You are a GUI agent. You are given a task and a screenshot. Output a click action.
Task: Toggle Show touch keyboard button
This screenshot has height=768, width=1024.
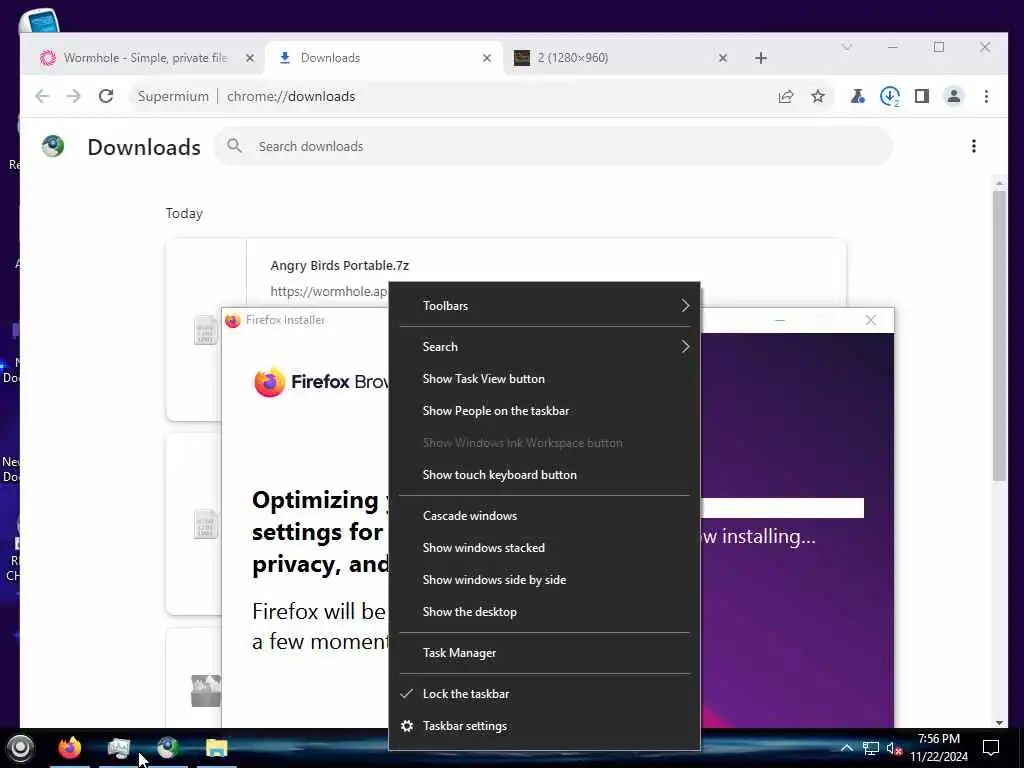coord(544,475)
